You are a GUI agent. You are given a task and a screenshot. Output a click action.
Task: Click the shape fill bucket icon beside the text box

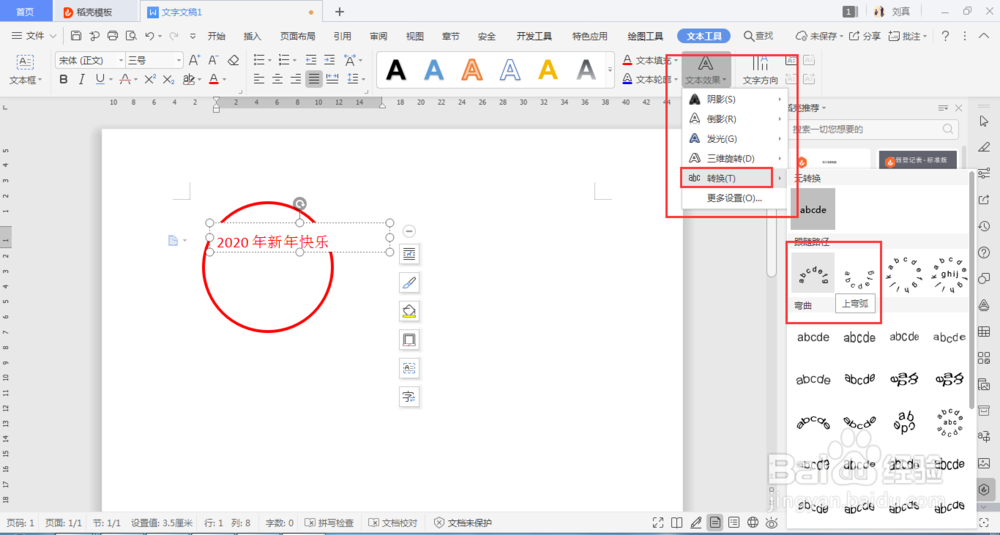[x=409, y=311]
